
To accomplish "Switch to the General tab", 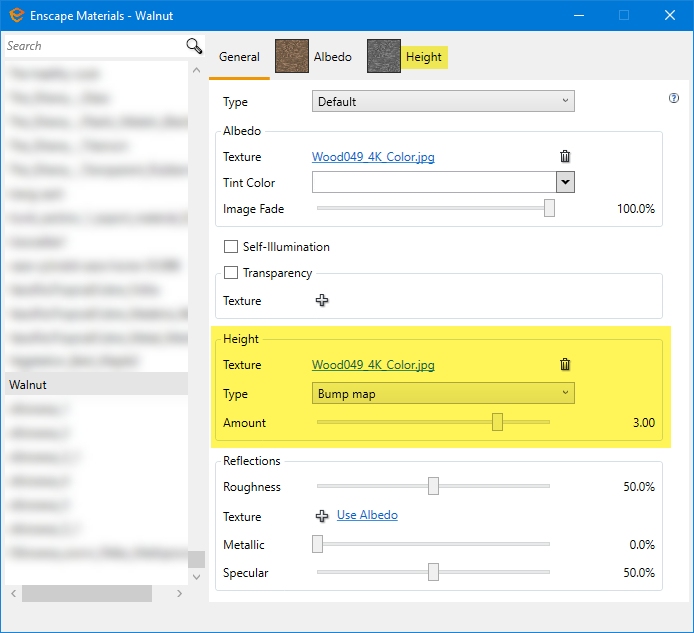I will (239, 57).
